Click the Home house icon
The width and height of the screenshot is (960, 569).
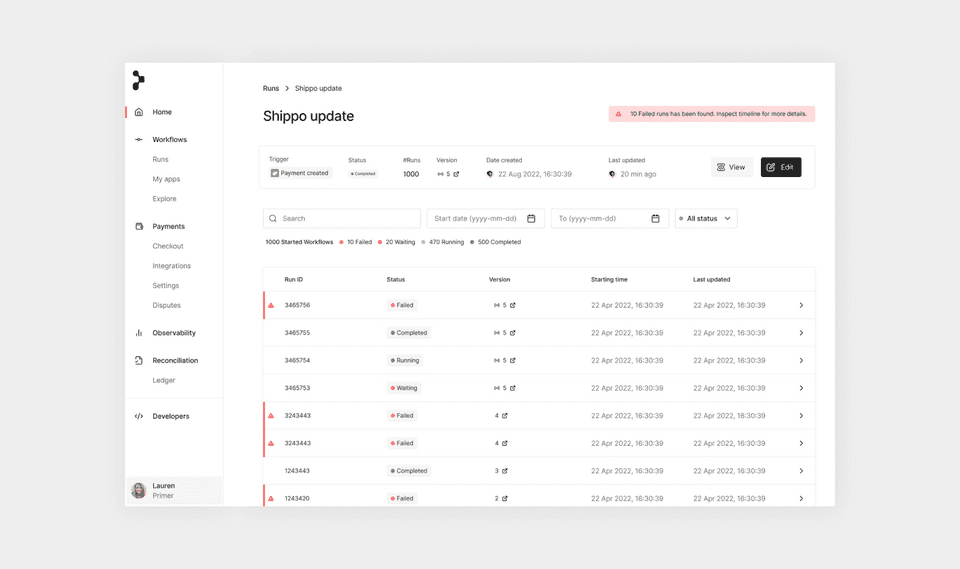[139, 112]
